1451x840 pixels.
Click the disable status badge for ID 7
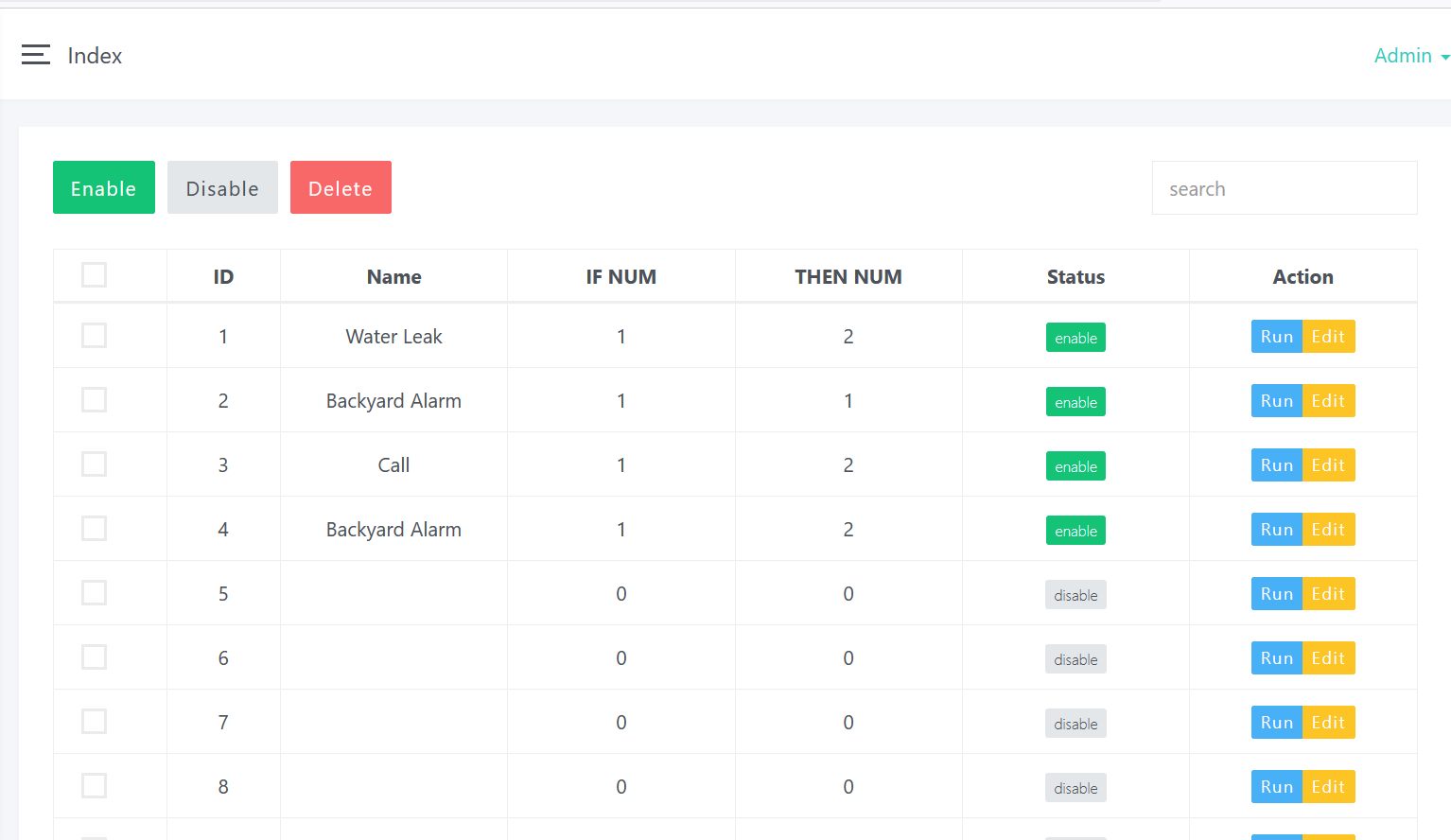pos(1075,724)
